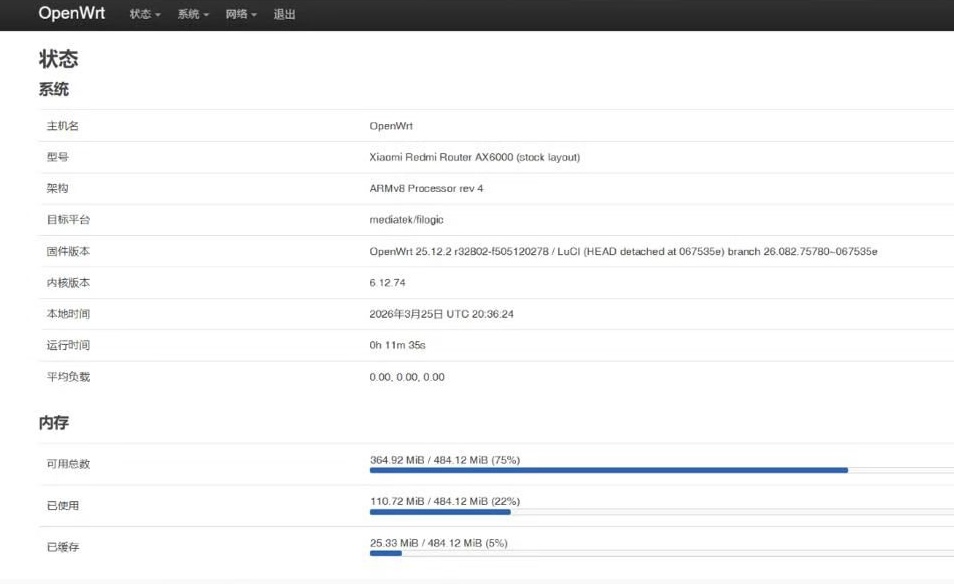
Task: Click the 已缓存 memory progress bar
Action: point(661,553)
